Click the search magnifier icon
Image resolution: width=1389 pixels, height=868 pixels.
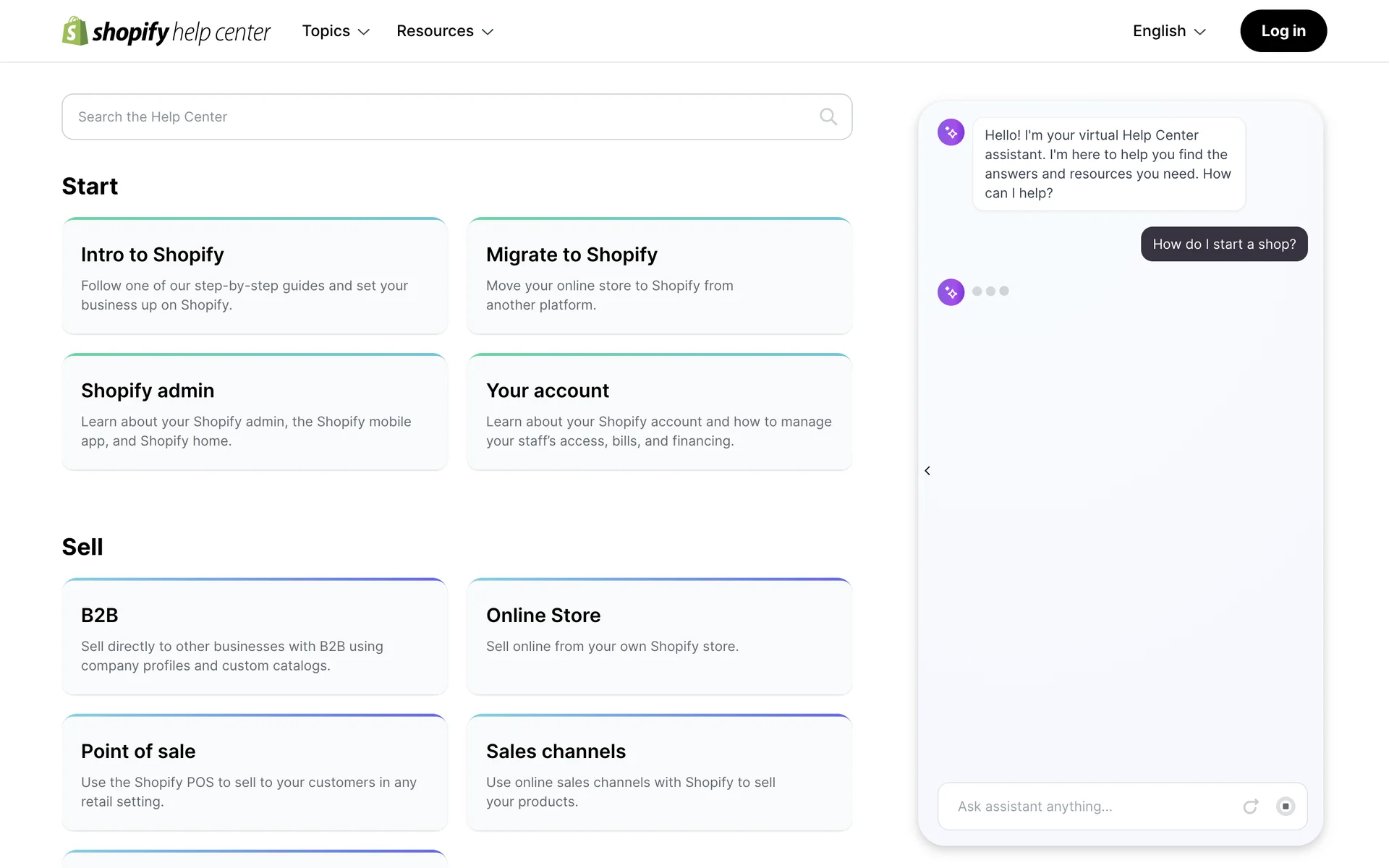point(828,116)
